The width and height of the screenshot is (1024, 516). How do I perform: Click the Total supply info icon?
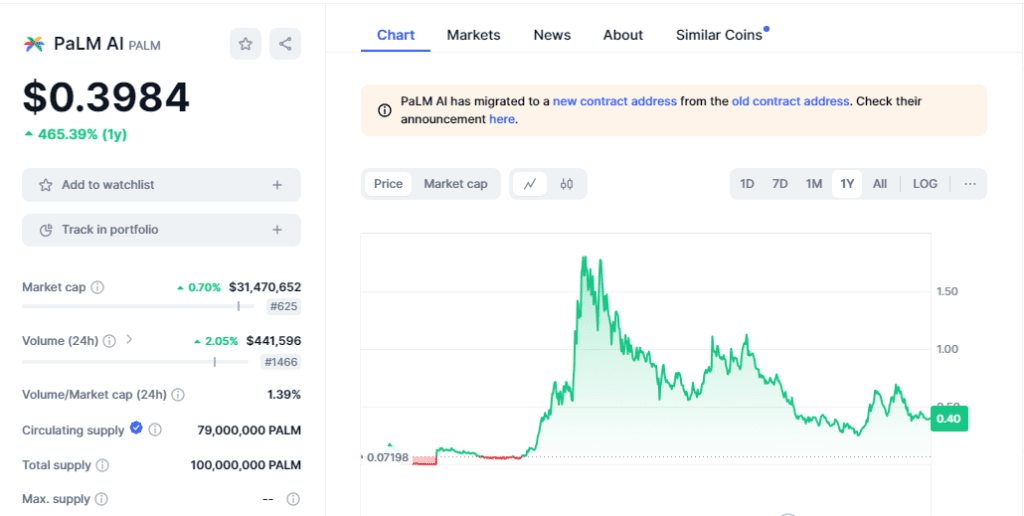click(x=102, y=465)
